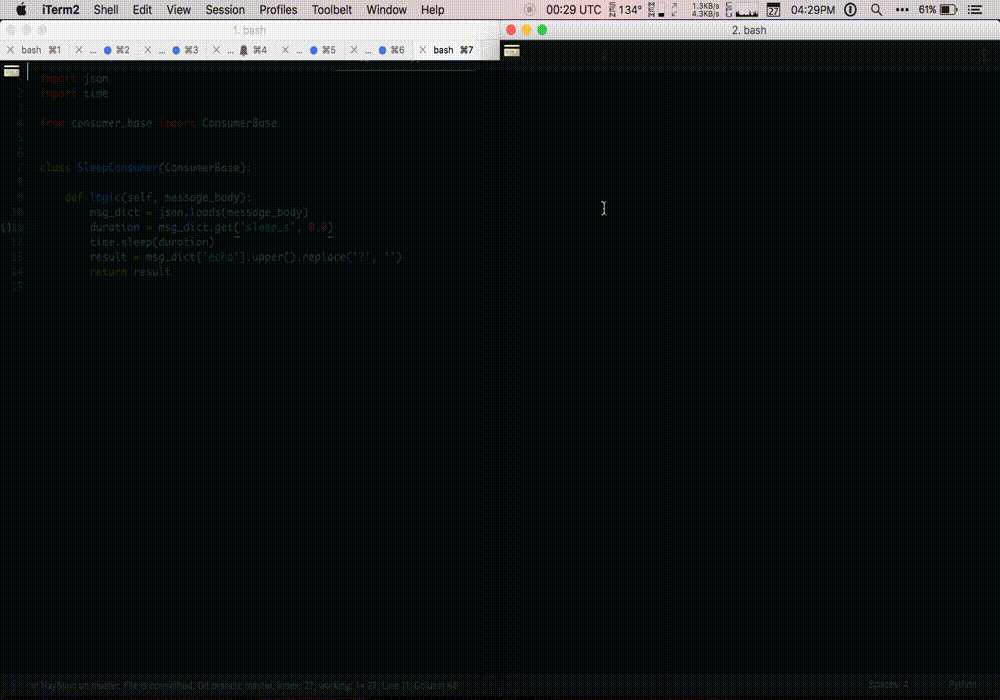The width and height of the screenshot is (1000, 700).
Task: Click the yellow minimize button of 2. bash
Action: [527, 30]
